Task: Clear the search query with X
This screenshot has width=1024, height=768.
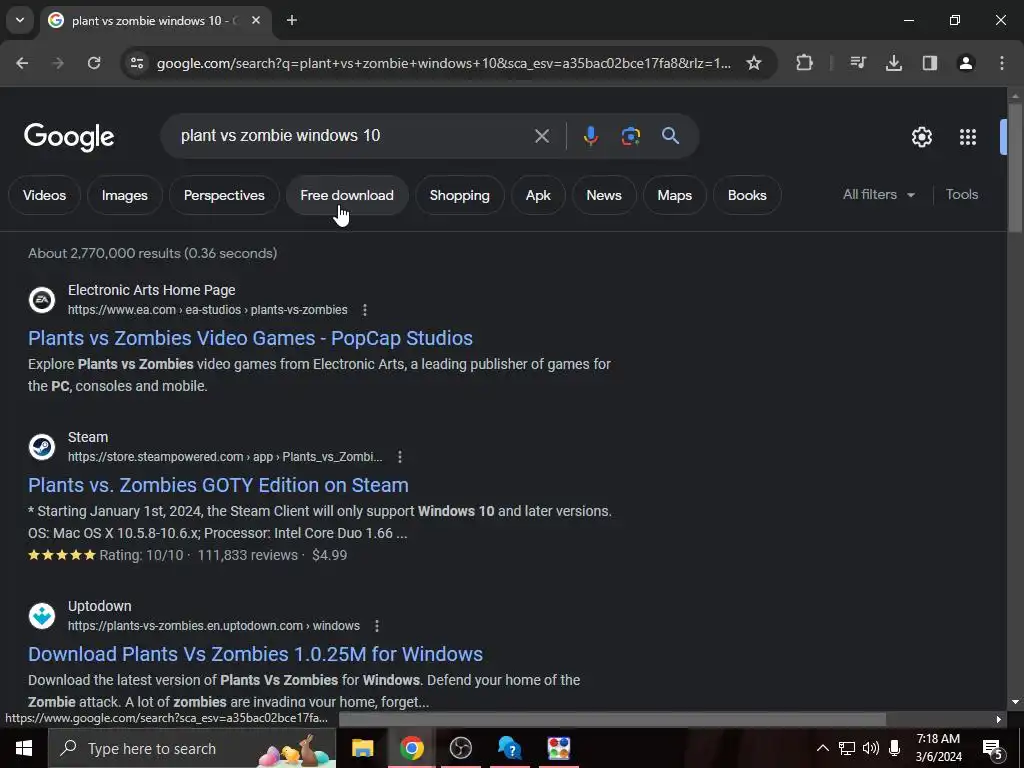Action: [541, 136]
